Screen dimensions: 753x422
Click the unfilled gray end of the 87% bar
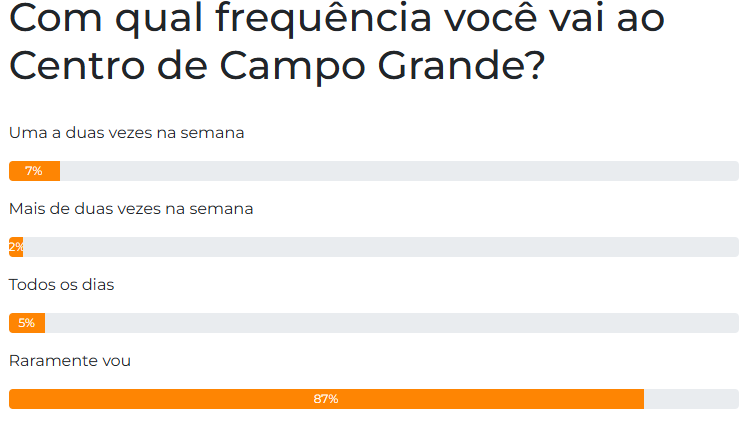pos(691,399)
